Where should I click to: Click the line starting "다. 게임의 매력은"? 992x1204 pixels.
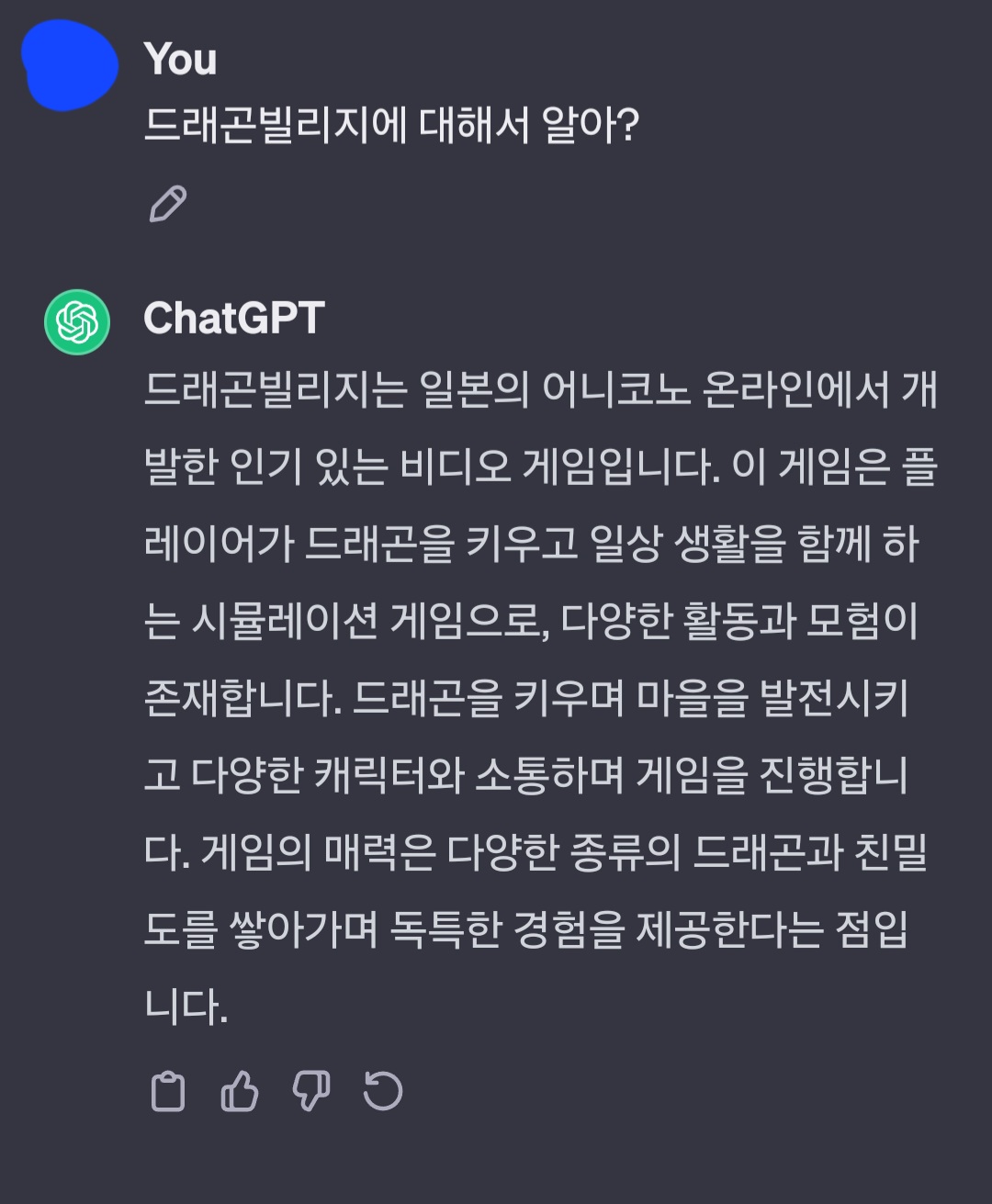[535, 853]
